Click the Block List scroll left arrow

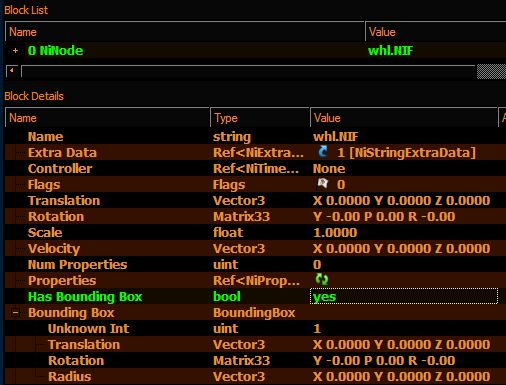[12, 71]
